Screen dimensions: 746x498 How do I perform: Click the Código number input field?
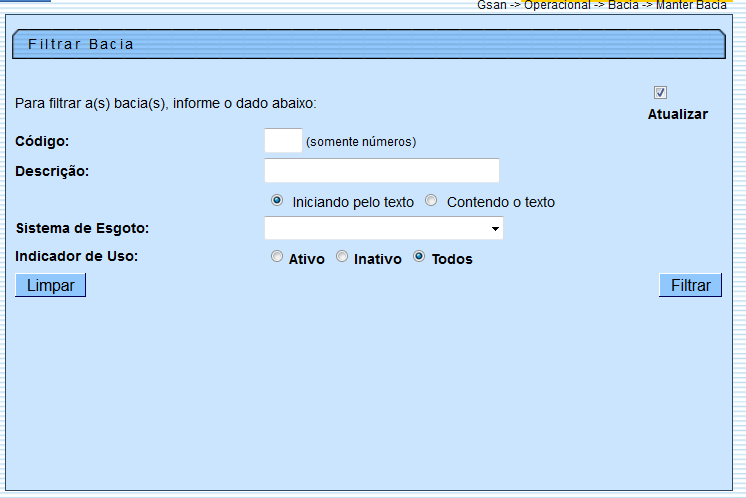tap(283, 141)
